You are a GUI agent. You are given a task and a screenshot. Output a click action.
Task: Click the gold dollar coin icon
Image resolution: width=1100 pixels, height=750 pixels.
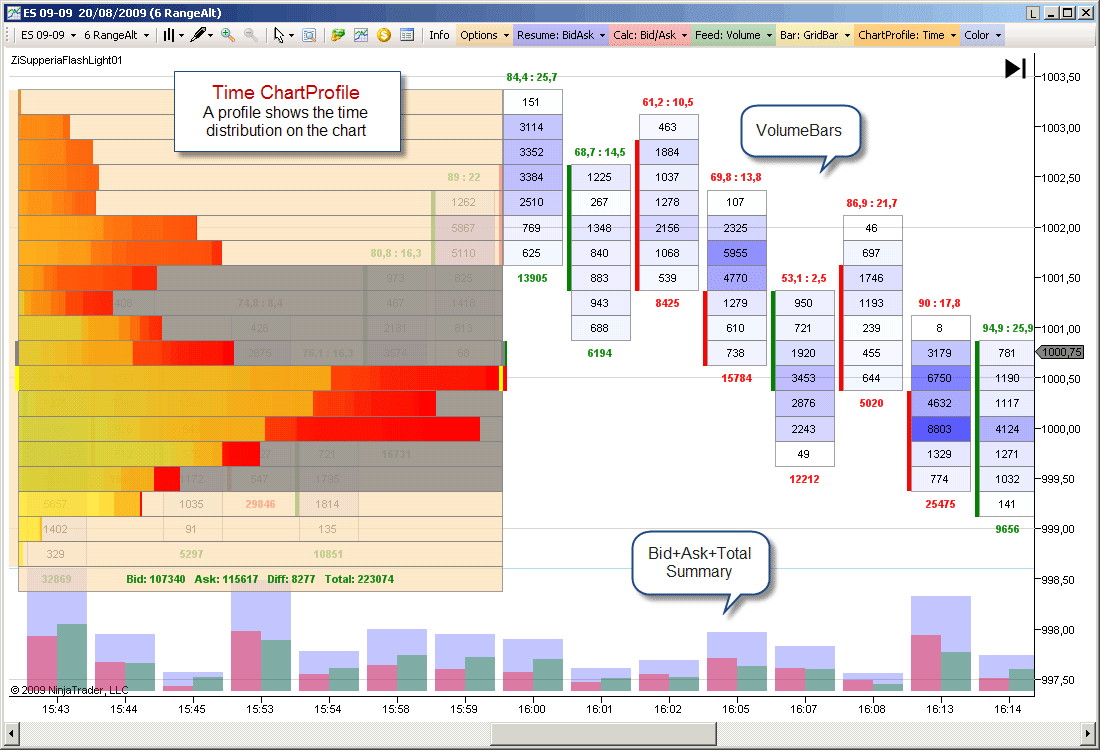pyautogui.click(x=384, y=35)
